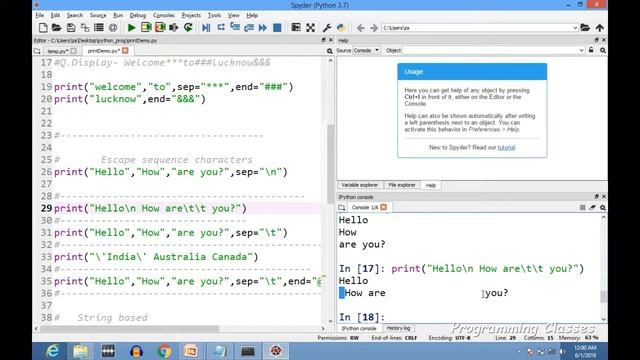Run the file with green play icon
Viewport: 640px width, 360px height.
131,28
